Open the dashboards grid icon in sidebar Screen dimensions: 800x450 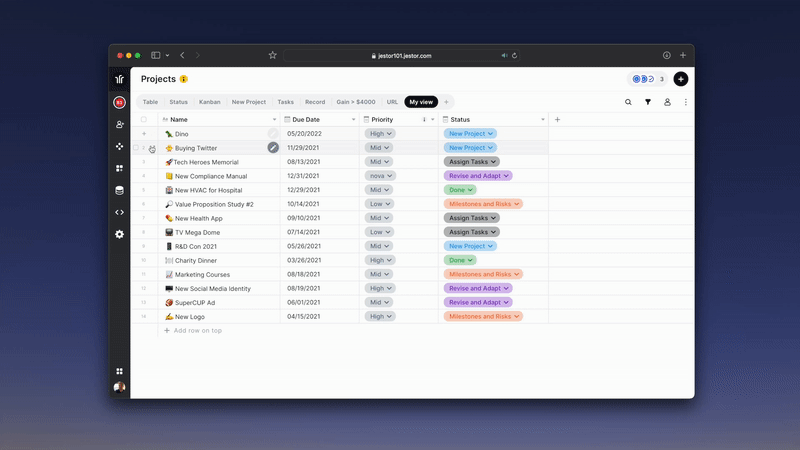(119, 168)
